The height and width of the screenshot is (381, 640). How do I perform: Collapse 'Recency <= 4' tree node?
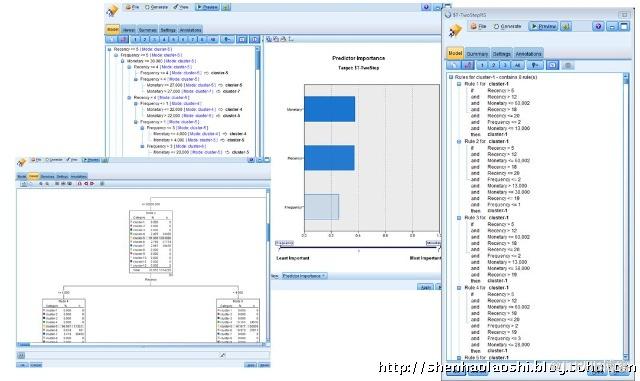129,67
